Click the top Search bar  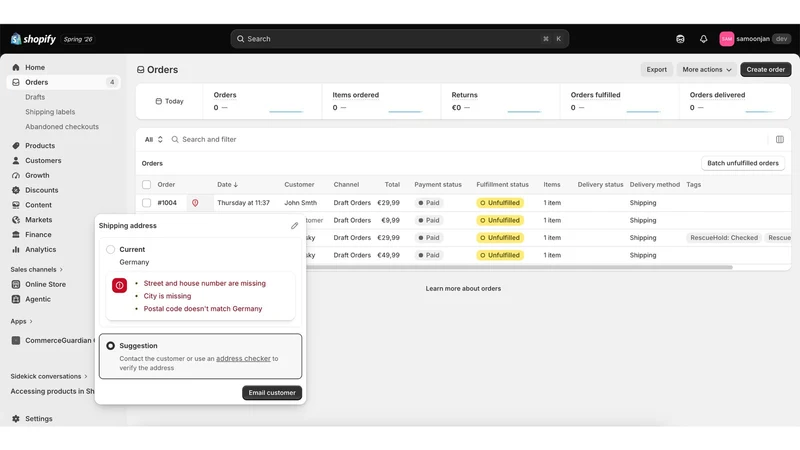pyautogui.click(x=399, y=39)
